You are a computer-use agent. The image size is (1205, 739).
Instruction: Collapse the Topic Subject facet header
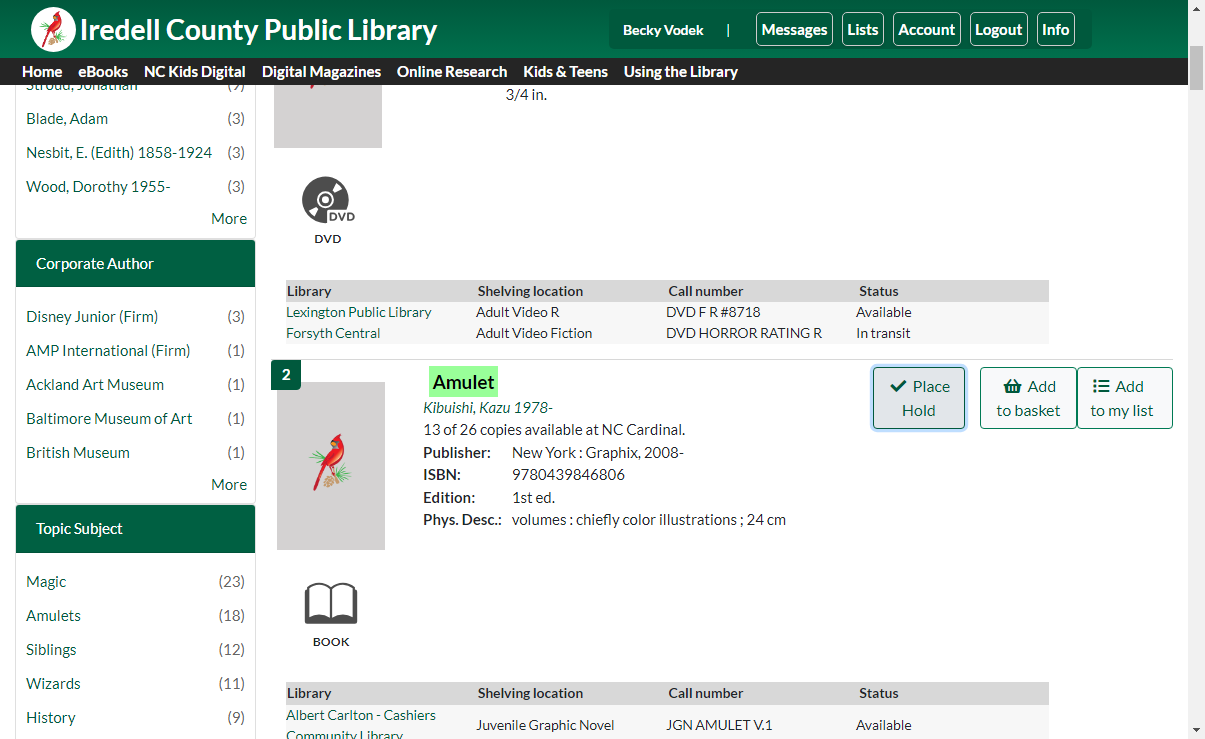(x=135, y=529)
